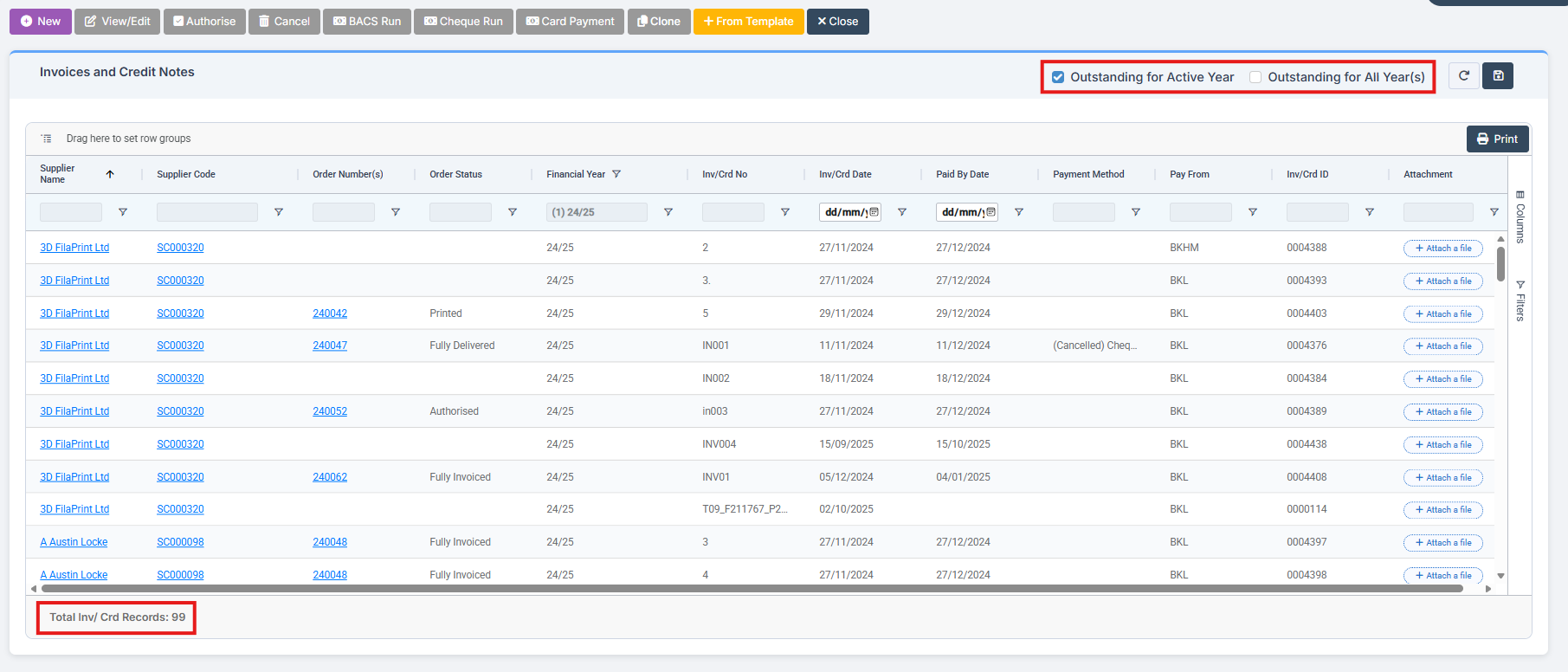Open calendar picker in Inv/Crd Date filter
Viewport: 1568px width, 672px height.
[x=874, y=212]
